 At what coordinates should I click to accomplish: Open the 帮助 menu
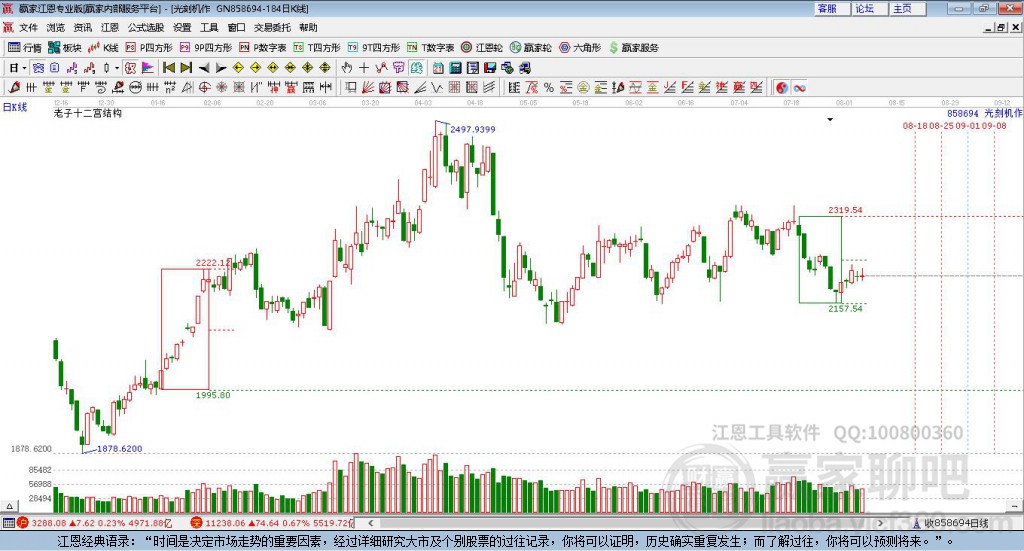coord(308,27)
